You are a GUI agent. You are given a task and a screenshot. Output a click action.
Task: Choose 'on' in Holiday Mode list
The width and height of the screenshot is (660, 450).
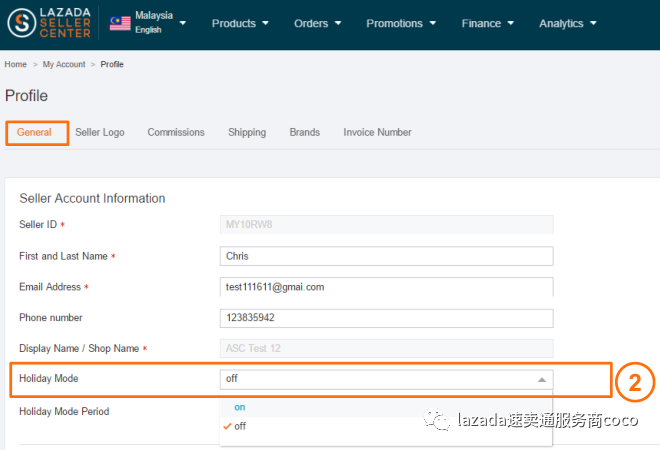pyautogui.click(x=386, y=407)
